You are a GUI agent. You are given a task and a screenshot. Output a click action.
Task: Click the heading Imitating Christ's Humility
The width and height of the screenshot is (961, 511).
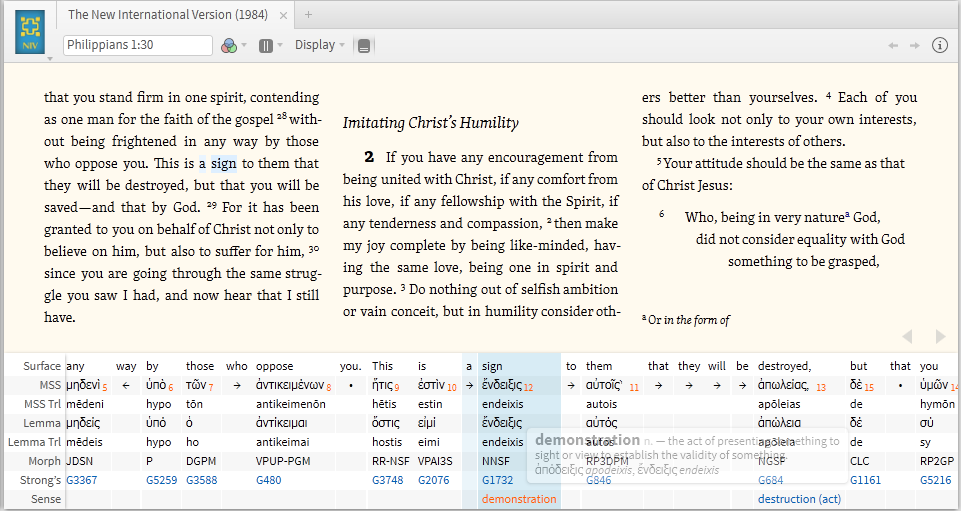430,123
